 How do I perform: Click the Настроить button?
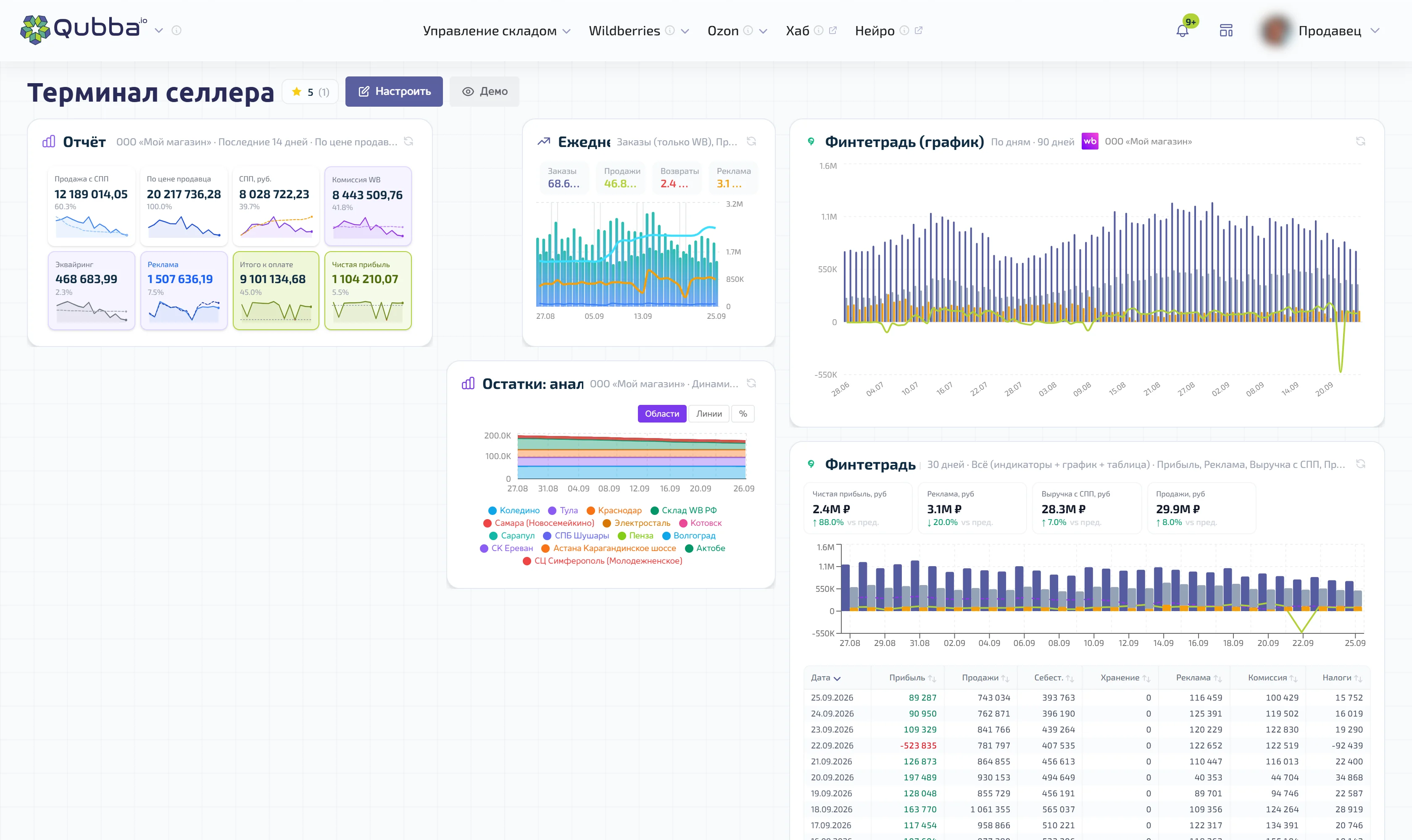(x=394, y=91)
